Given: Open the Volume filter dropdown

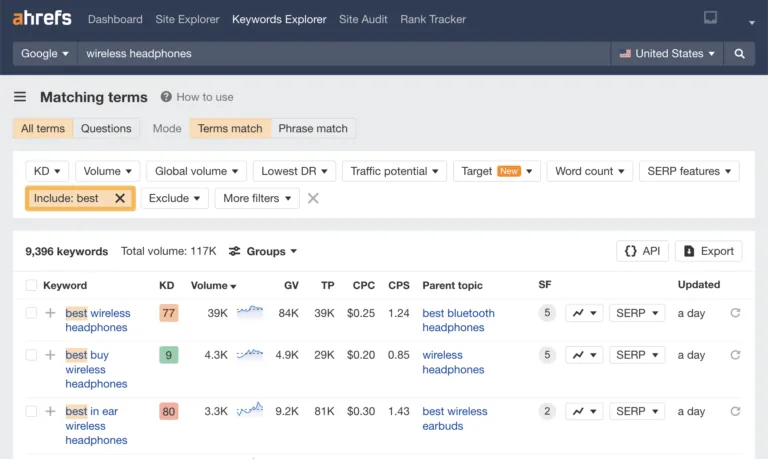Looking at the screenshot, I should (x=107, y=171).
